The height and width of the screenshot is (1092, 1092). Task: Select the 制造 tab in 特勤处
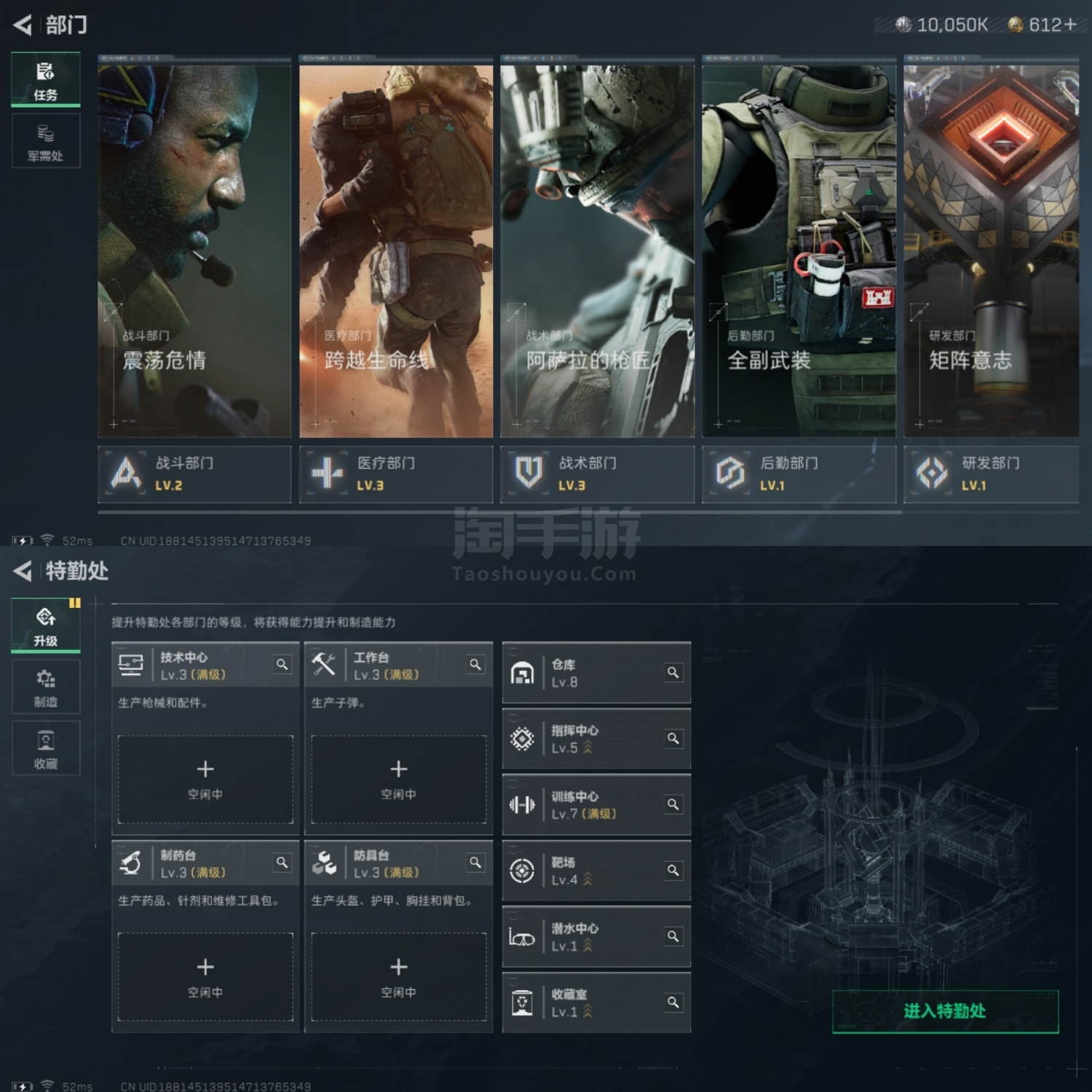[x=45, y=687]
